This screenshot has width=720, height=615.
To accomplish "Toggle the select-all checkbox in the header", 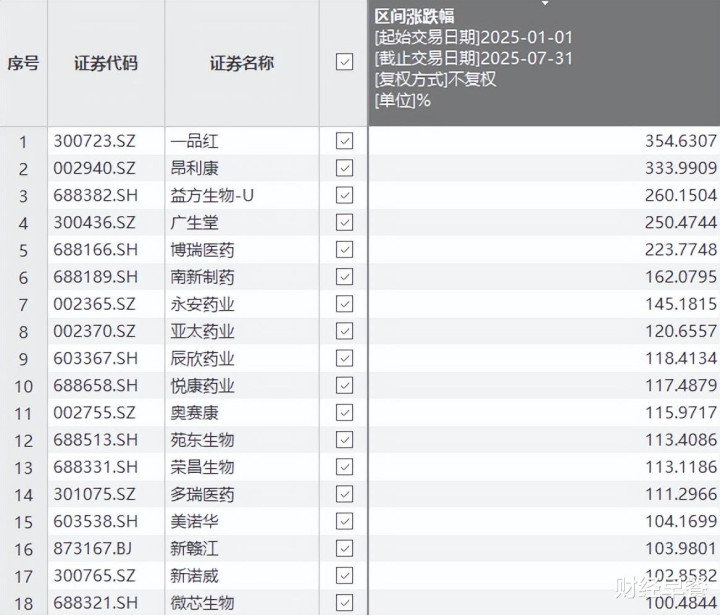I will 344,62.
